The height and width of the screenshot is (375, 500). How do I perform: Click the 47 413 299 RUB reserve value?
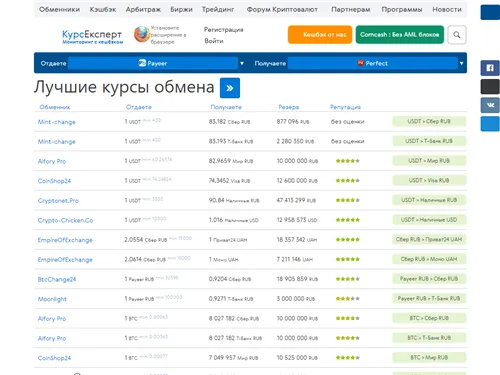296,200
